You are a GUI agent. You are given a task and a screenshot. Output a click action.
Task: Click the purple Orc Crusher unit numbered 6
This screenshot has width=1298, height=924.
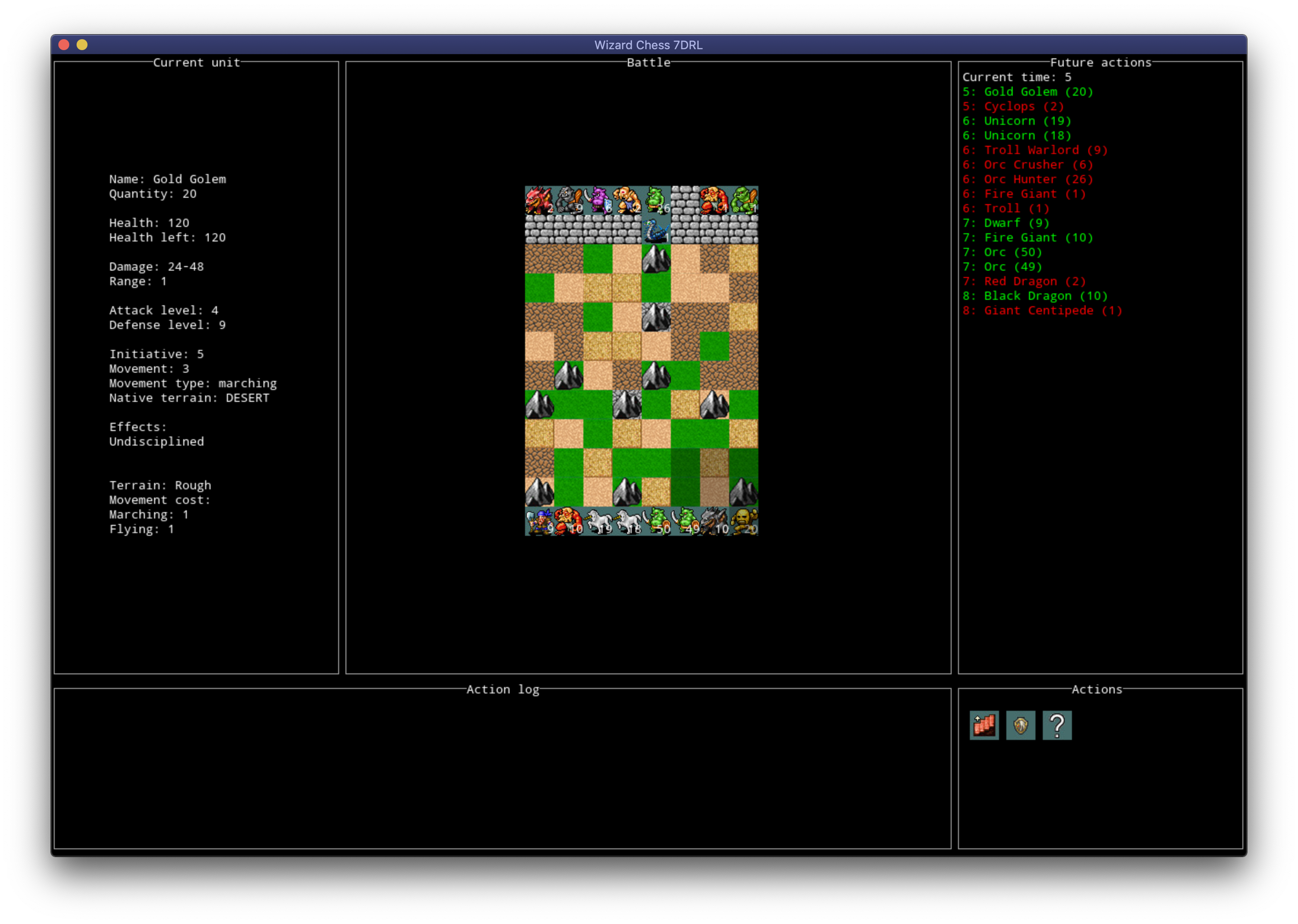[x=598, y=200]
